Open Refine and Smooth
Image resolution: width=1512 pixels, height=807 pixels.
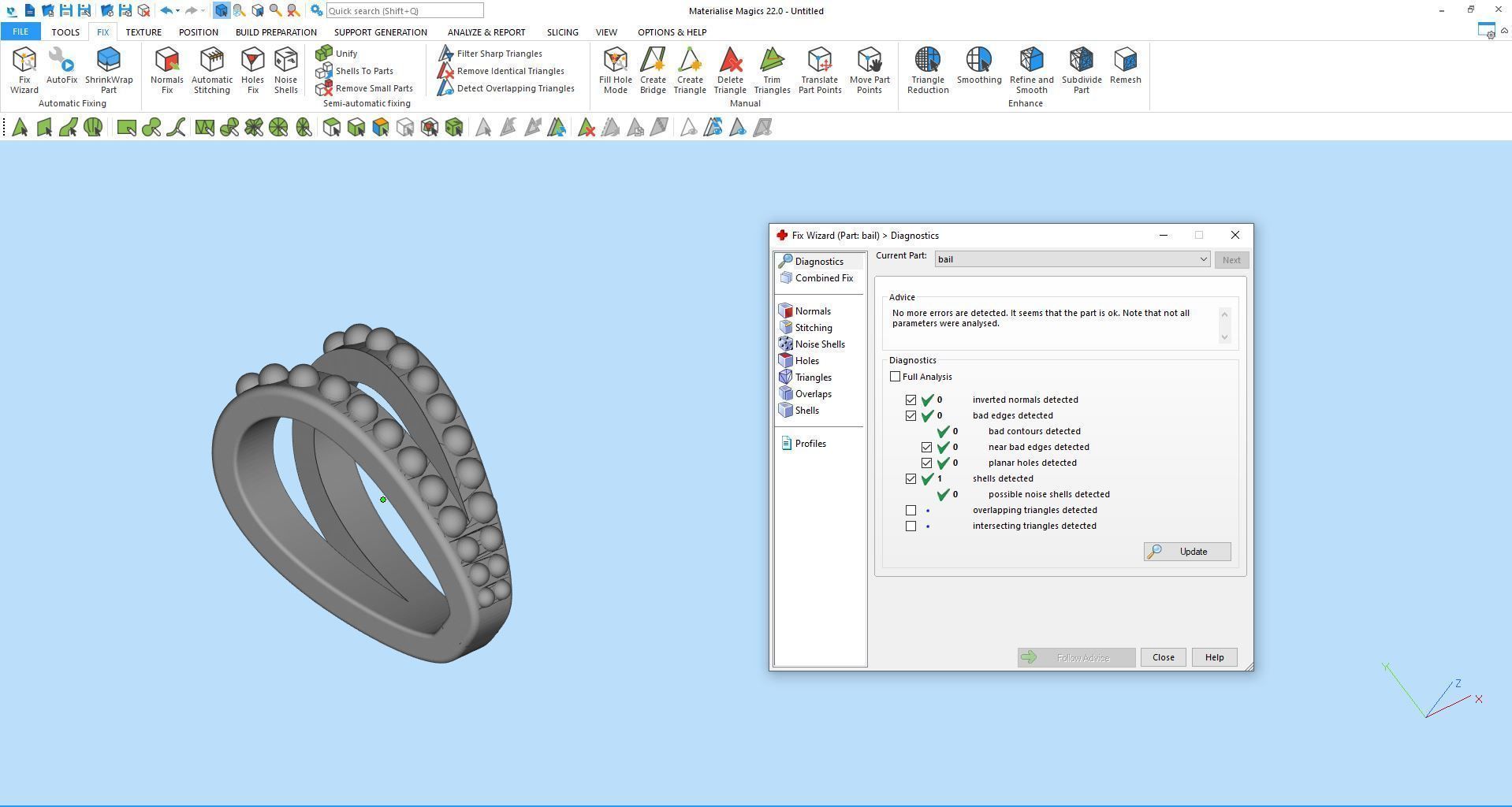click(x=1031, y=70)
